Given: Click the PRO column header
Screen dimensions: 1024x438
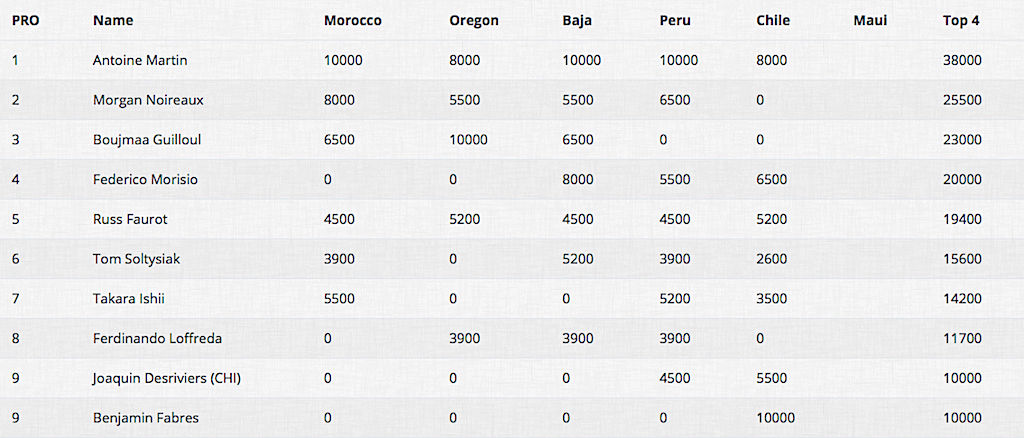Looking at the screenshot, I should pyautogui.click(x=25, y=20).
